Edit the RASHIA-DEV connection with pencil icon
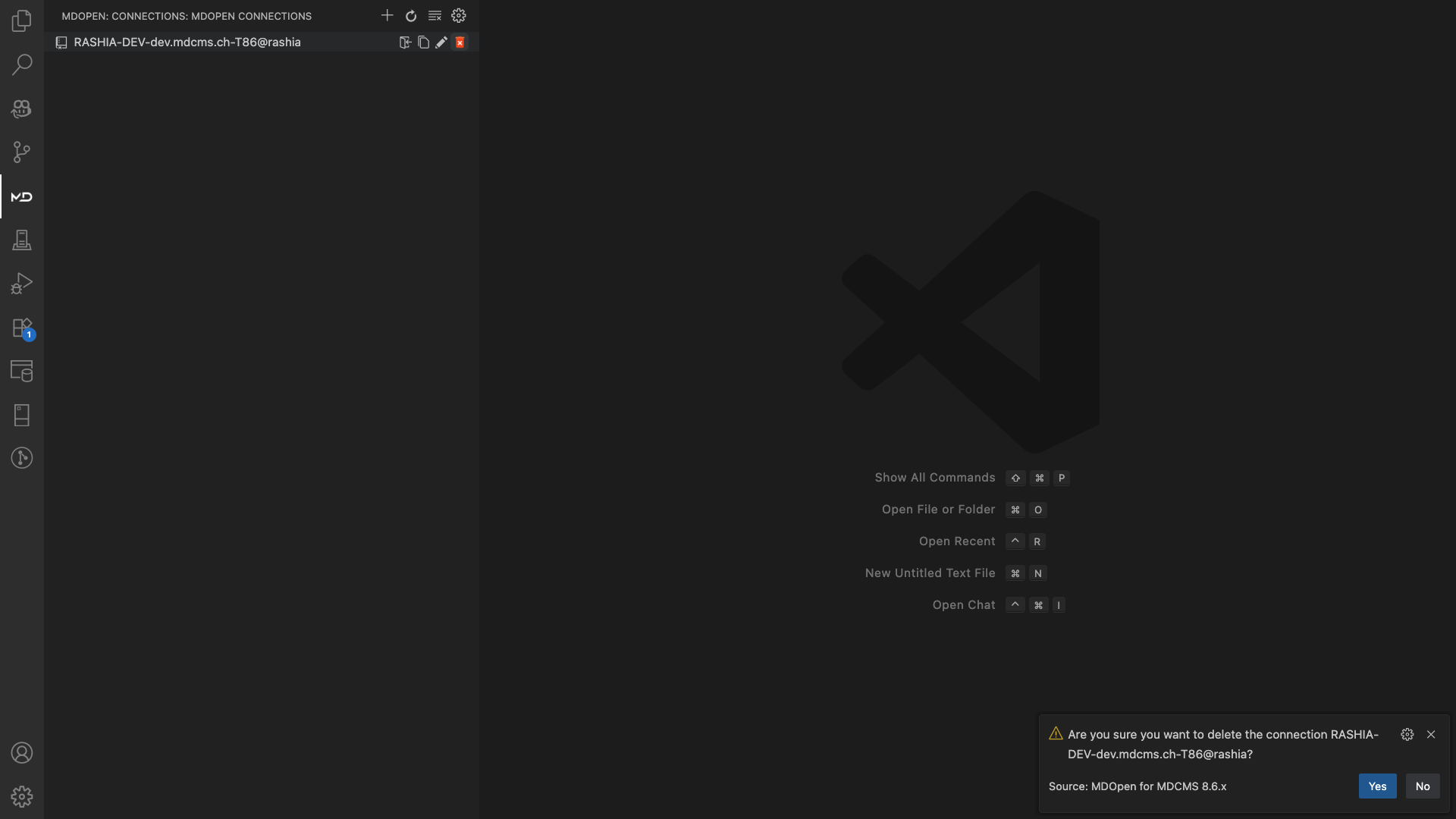 [x=441, y=42]
